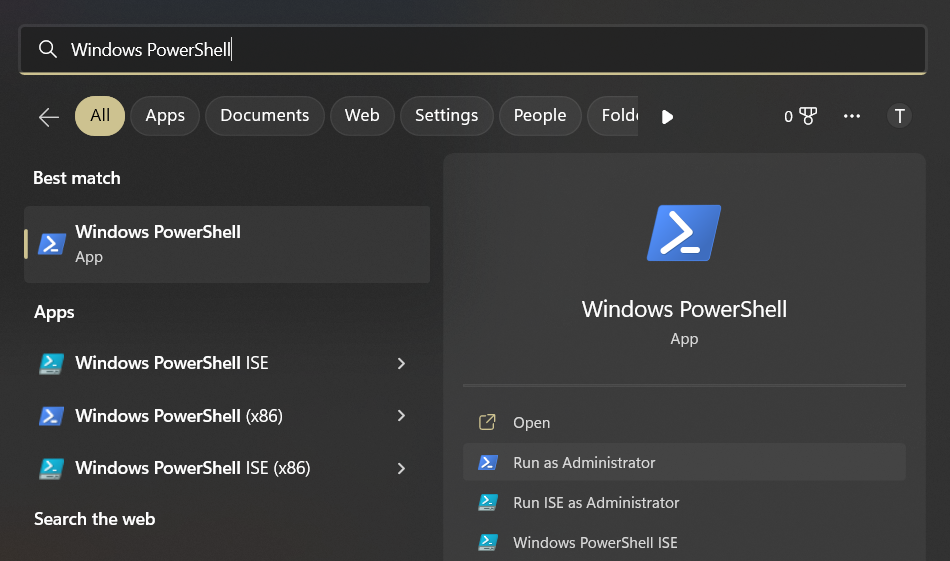Click the Windows PowerShell ISE icon in Apps
Viewport: 950px width, 561px height.
52,363
